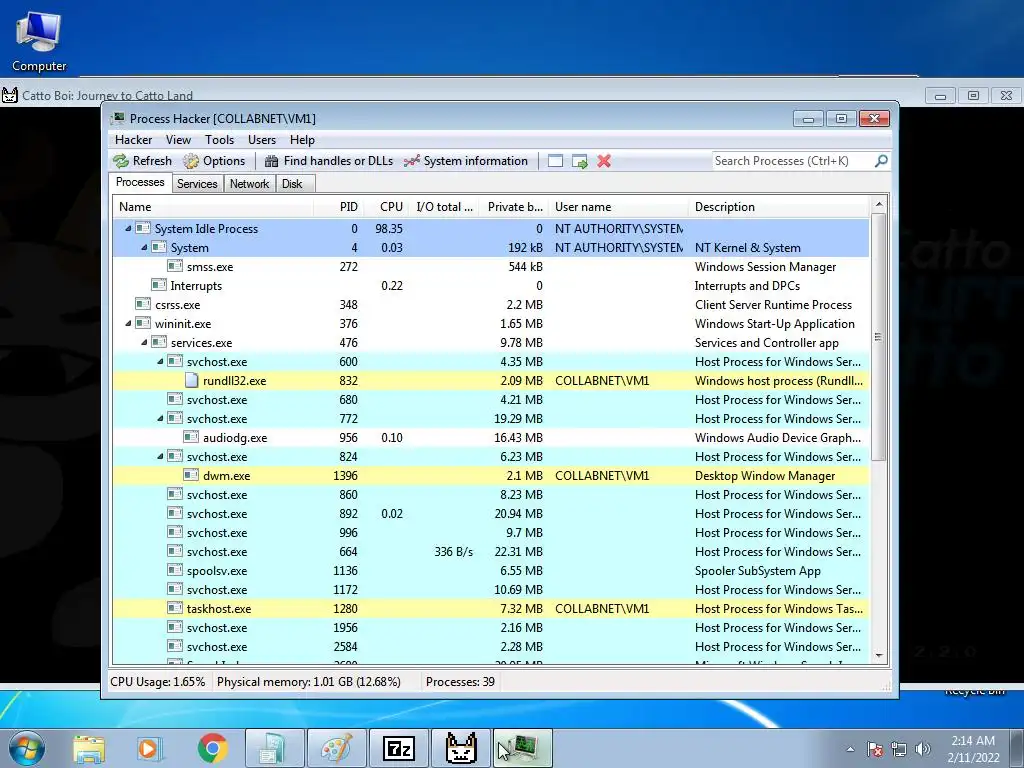Click the Computer desktop icon

(x=39, y=42)
